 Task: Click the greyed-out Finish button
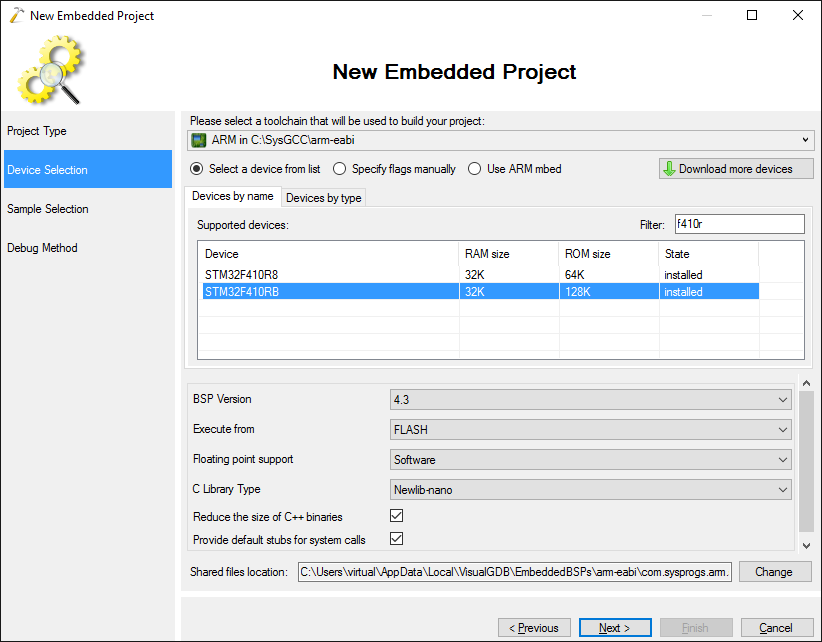pyautogui.click(x=696, y=628)
